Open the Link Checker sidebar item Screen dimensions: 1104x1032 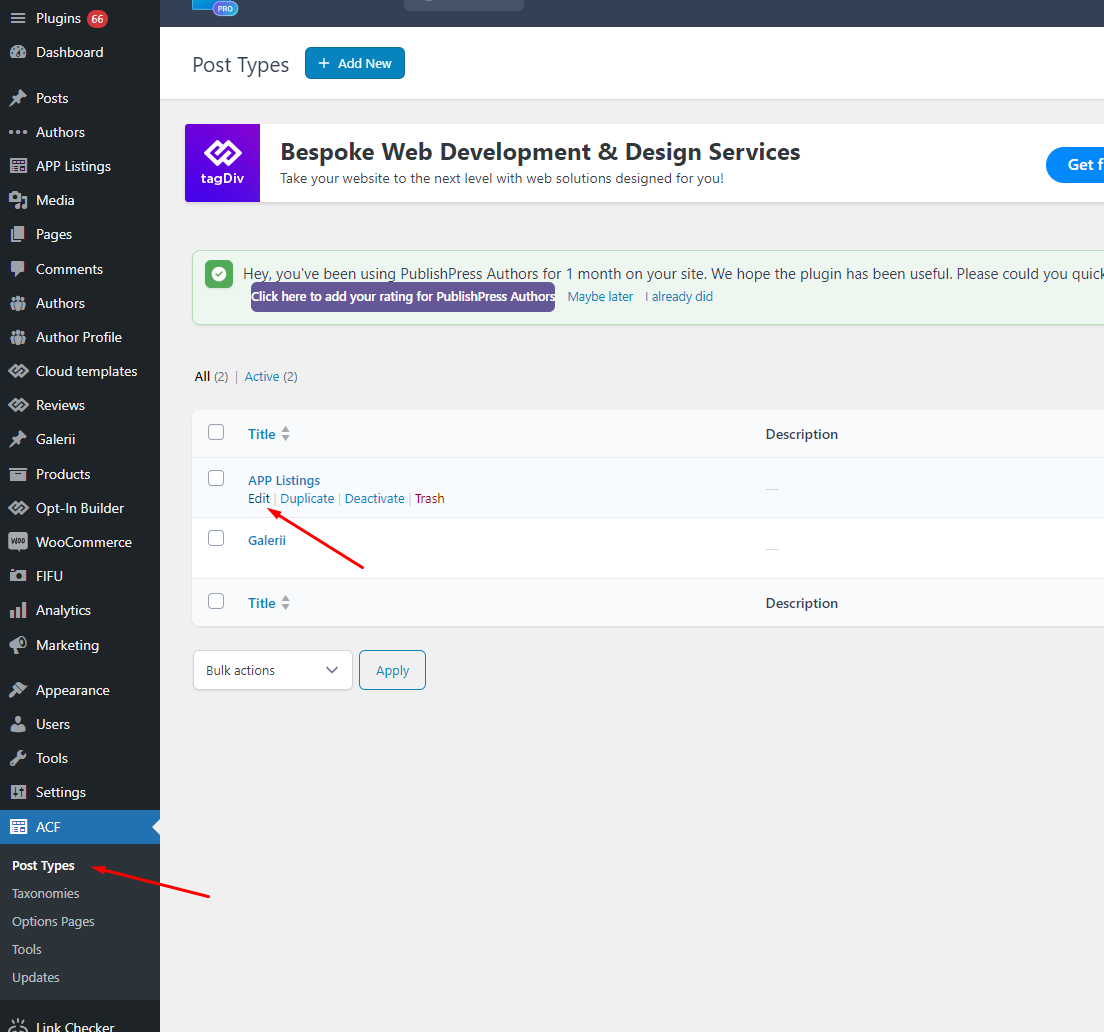tap(75, 1026)
